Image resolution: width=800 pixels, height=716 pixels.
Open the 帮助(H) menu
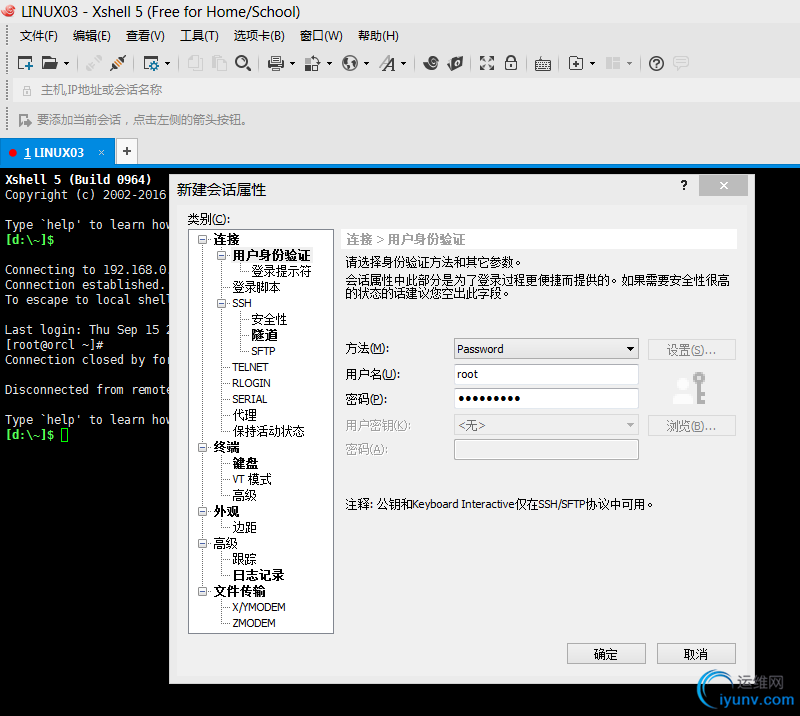[378, 36]
